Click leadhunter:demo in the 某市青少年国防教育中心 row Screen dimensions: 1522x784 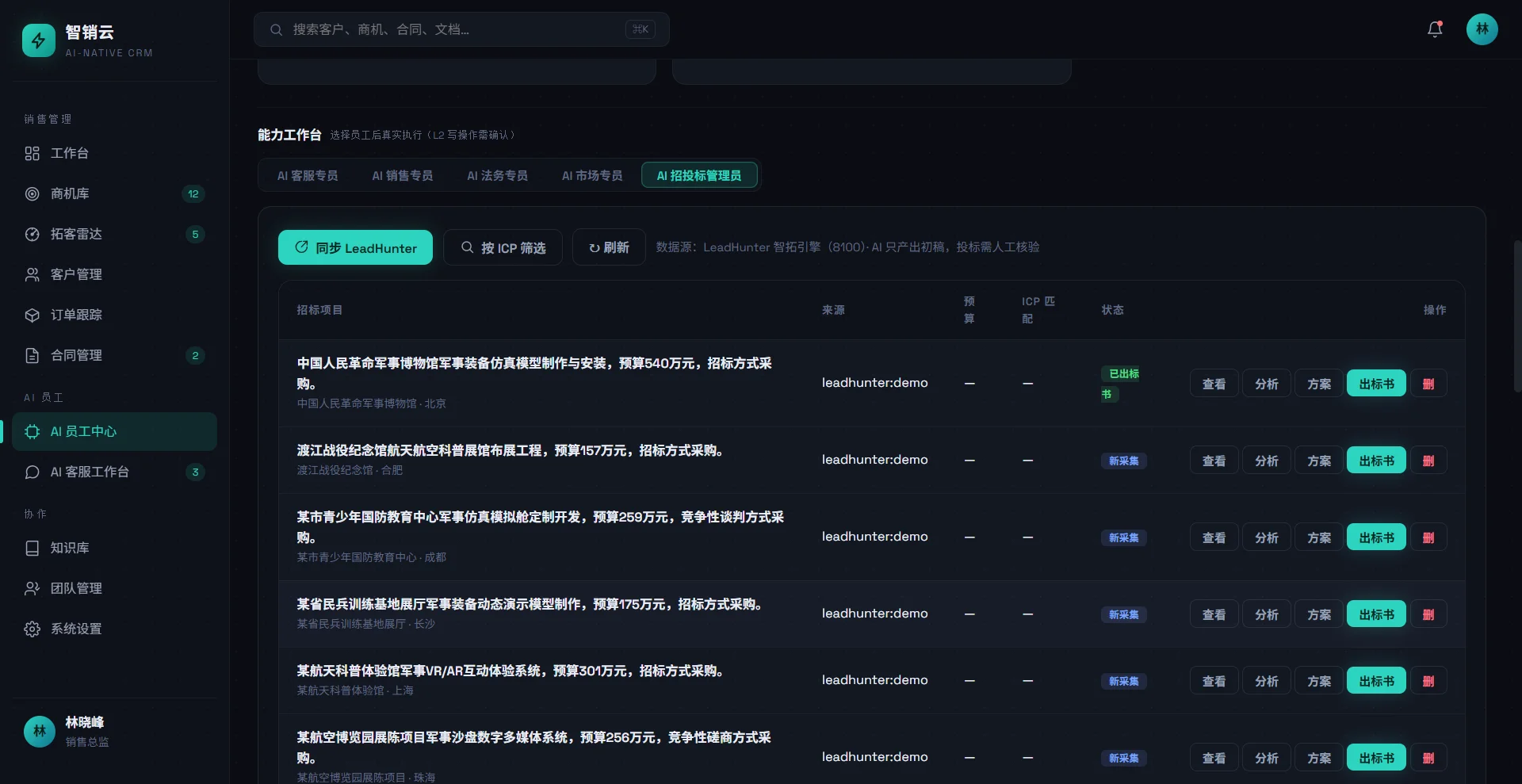coord(874,537)
